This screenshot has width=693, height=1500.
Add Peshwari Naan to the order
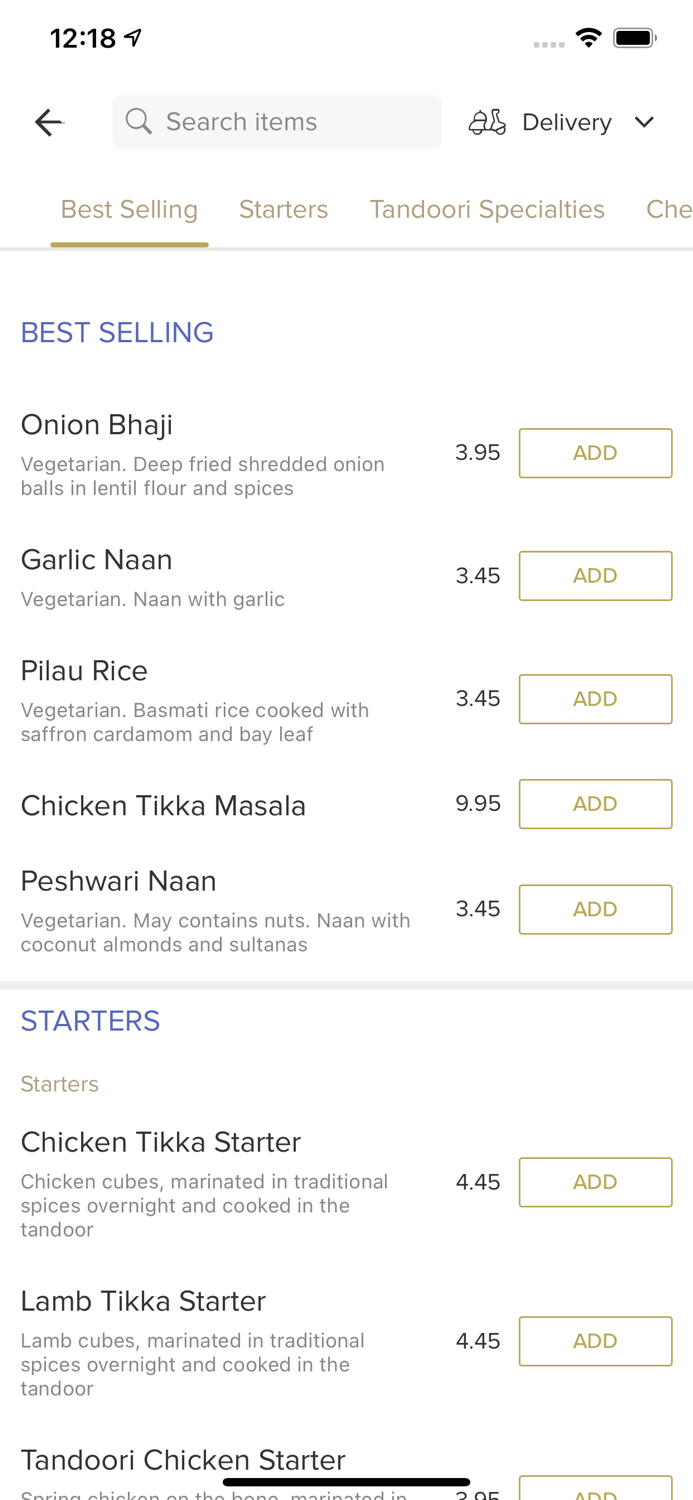click(x=595, y=908)
